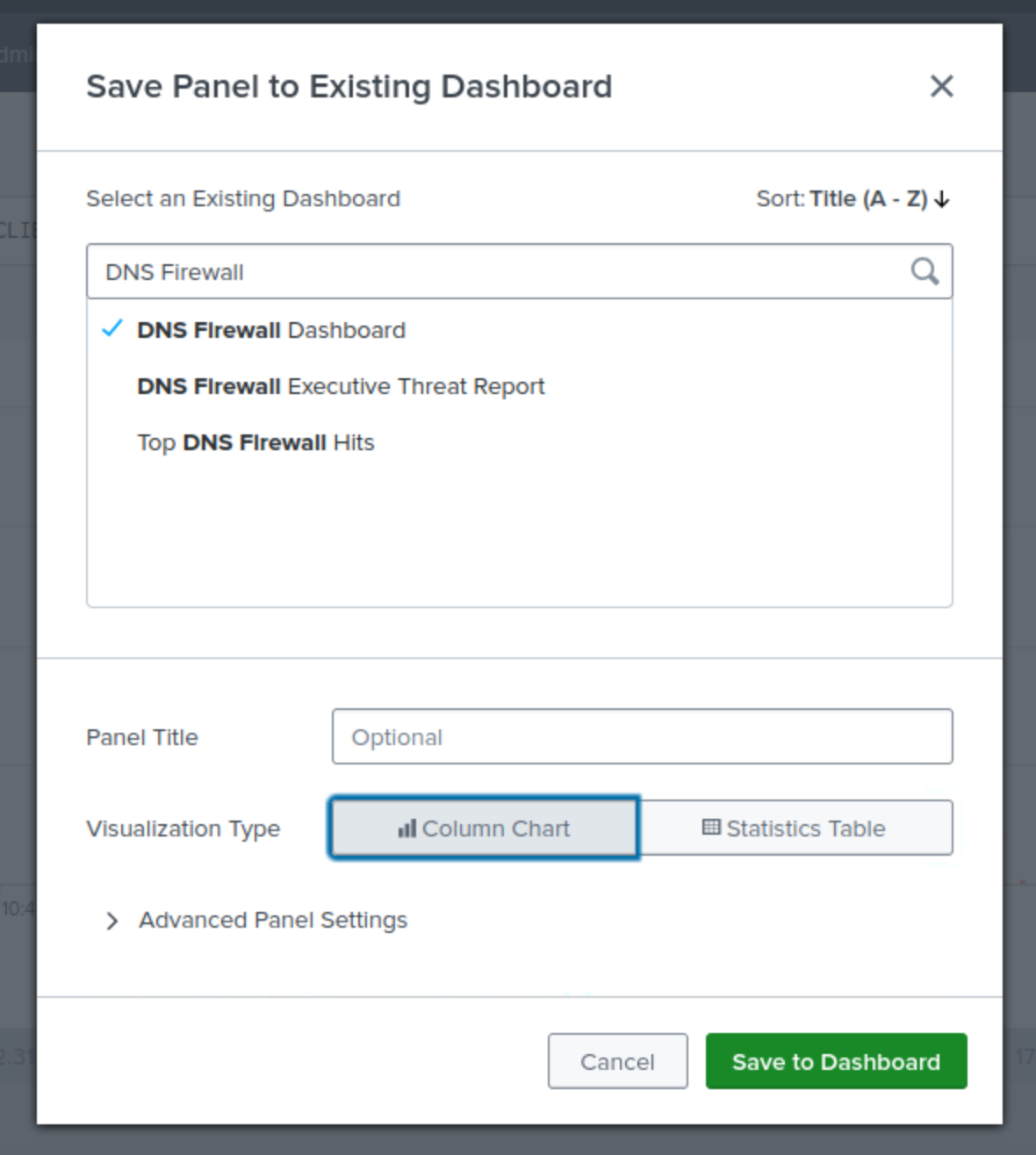Click the Advanced Panel Settings label

pos(273,921)
